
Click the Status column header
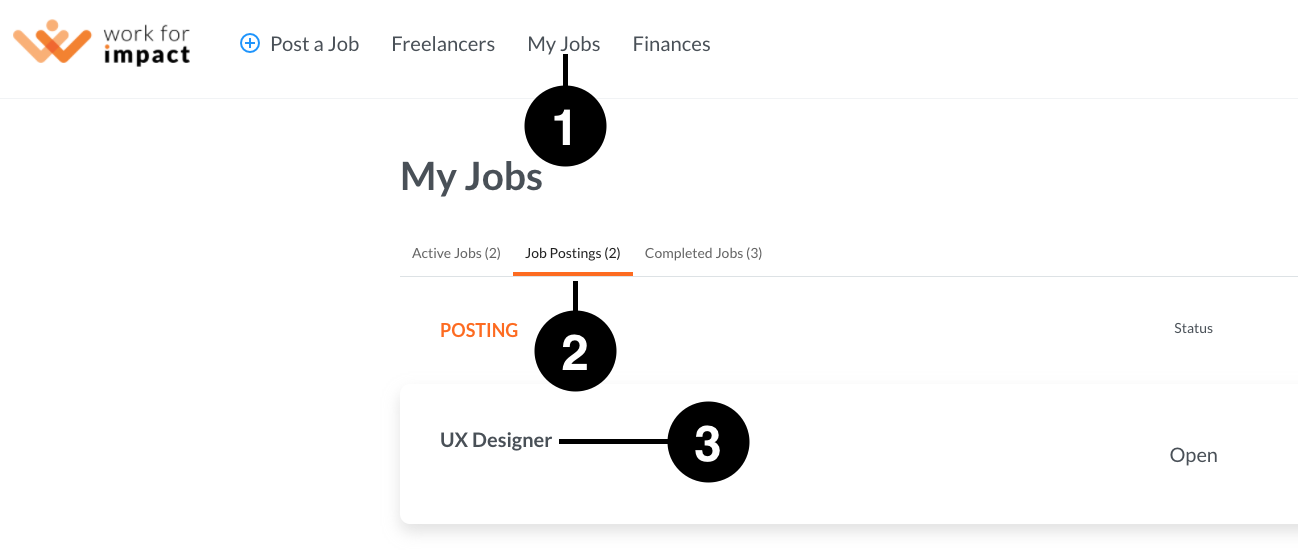1193,328
